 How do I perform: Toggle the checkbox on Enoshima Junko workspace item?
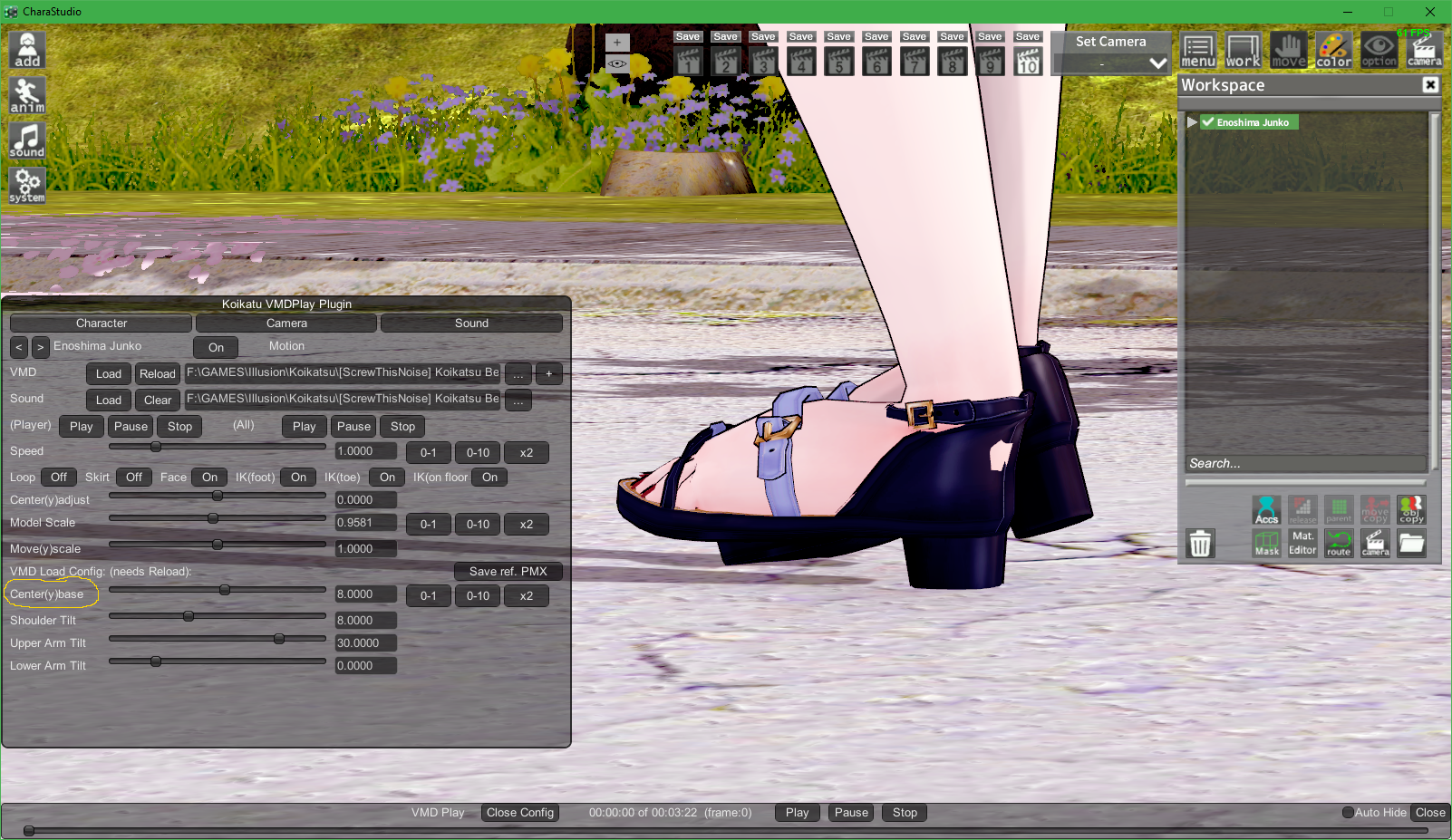(1208, 122)
